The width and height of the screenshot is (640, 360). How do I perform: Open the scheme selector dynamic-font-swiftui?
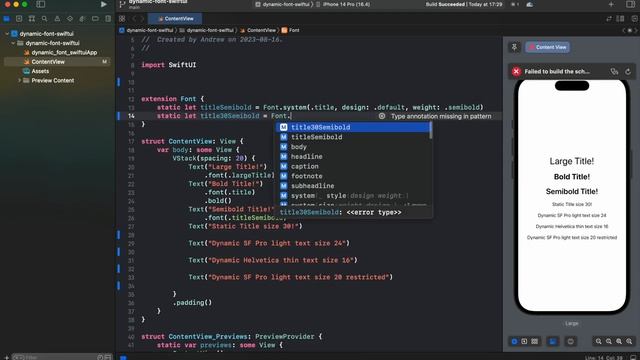pos(283,4)
